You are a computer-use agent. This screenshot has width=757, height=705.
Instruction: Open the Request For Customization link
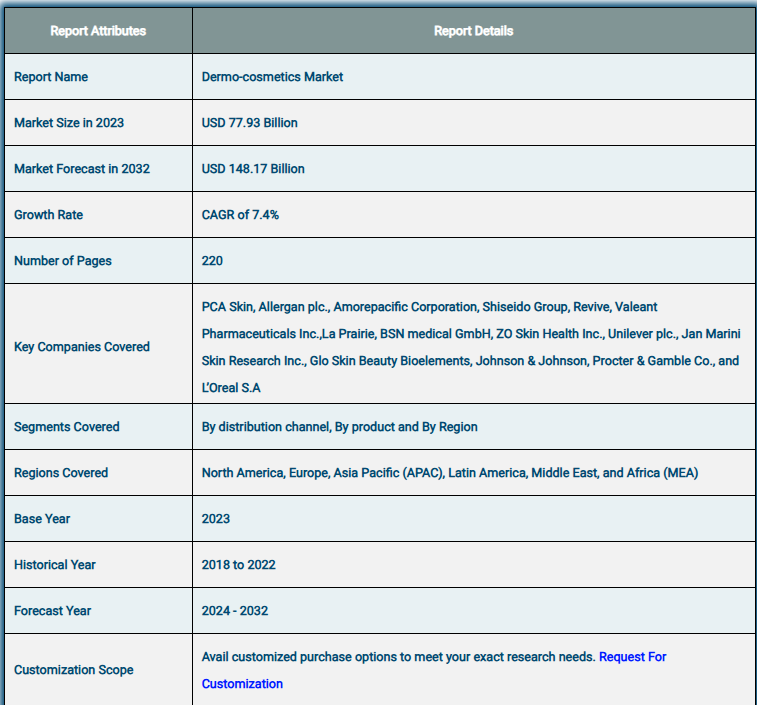(x=632, y=657)
